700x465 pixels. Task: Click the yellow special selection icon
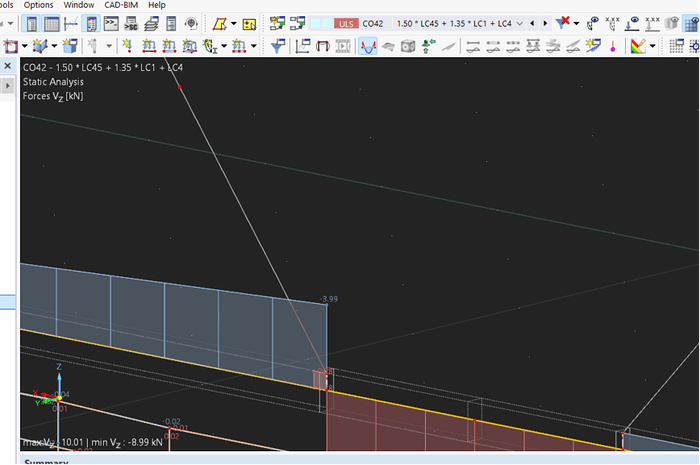click(249, 24)
